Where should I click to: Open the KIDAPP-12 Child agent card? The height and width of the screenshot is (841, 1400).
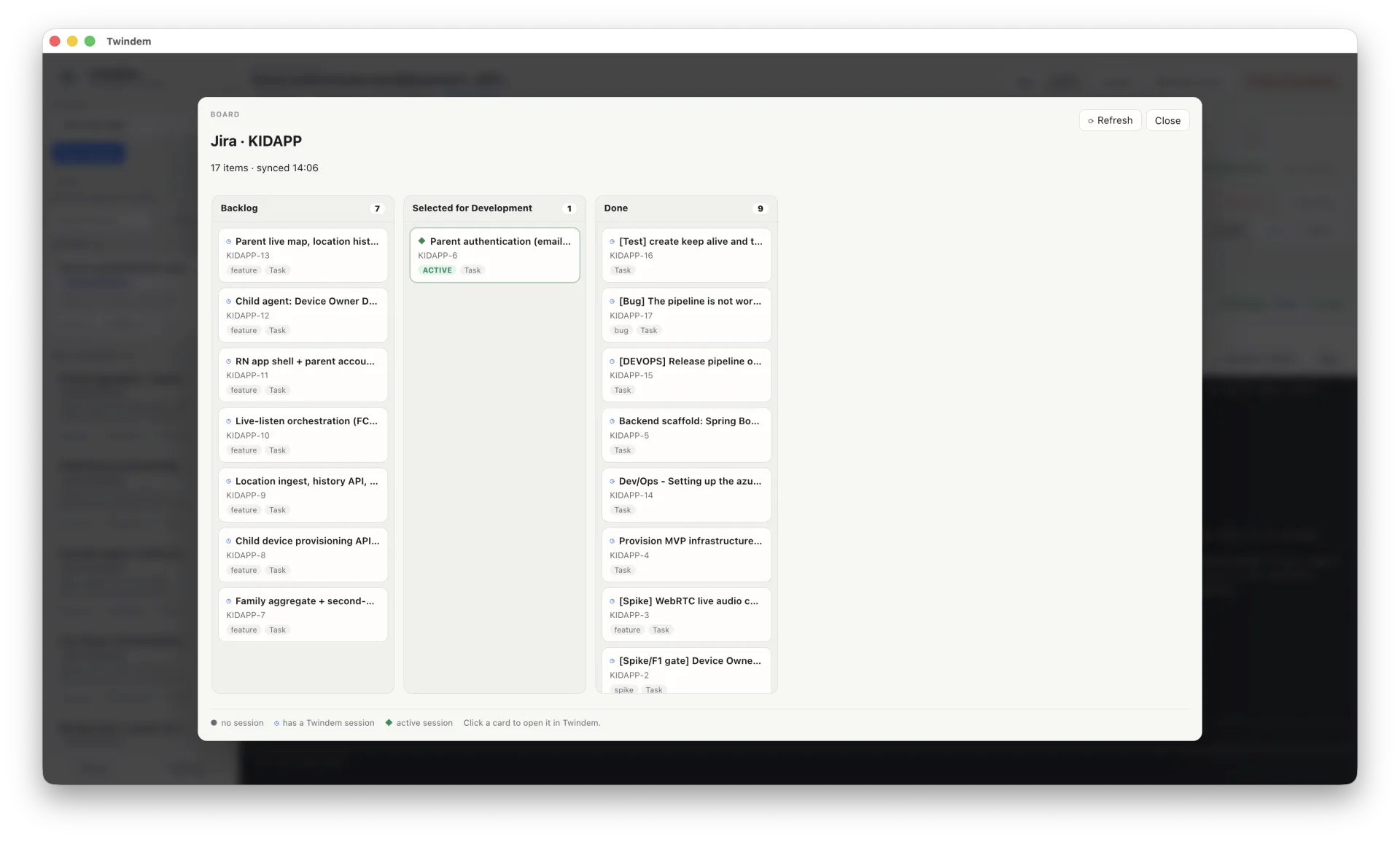tap(303, 315)
